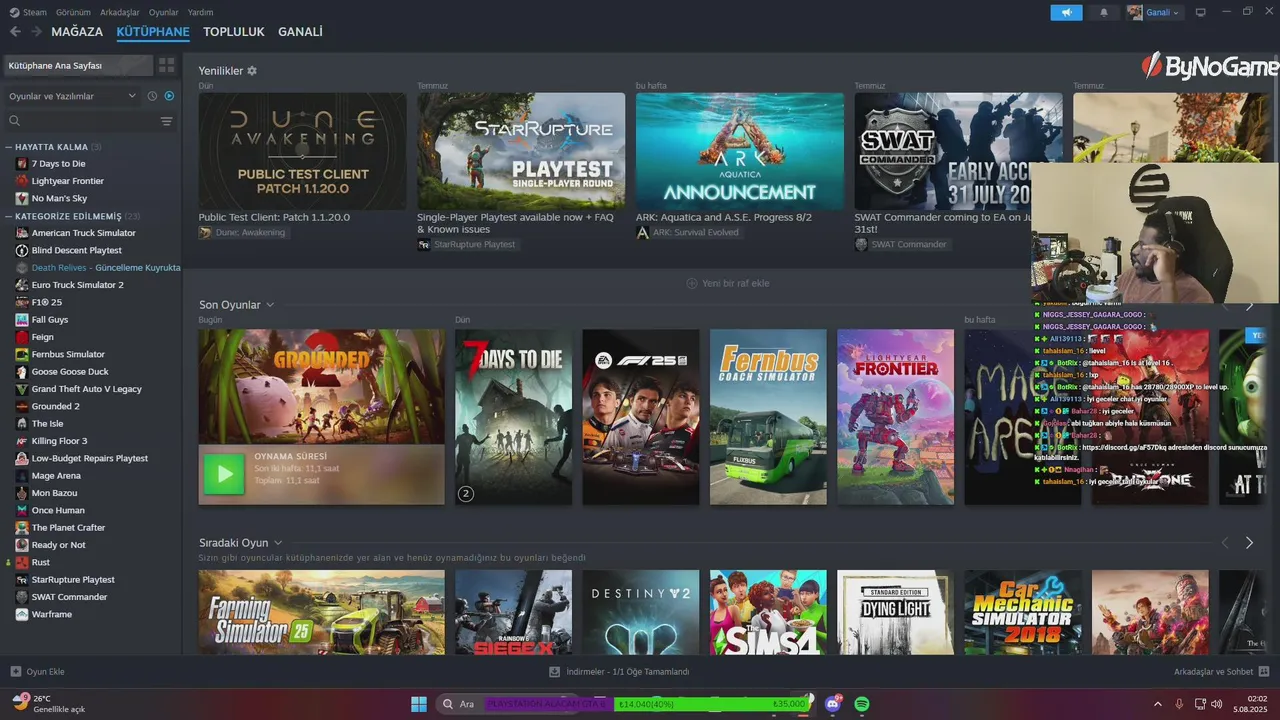Click the Fall Guys sidebar icon
Viewport: 1280px width, 720px height.
click(22, 320)
